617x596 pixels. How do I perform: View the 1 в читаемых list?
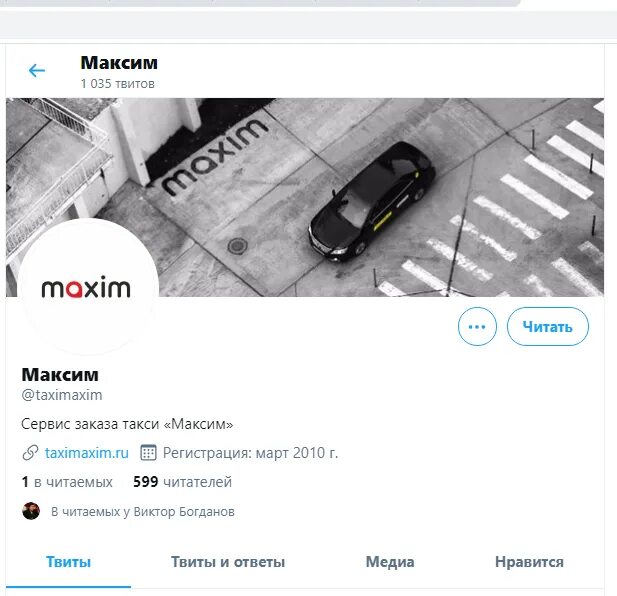click(67, 482)
